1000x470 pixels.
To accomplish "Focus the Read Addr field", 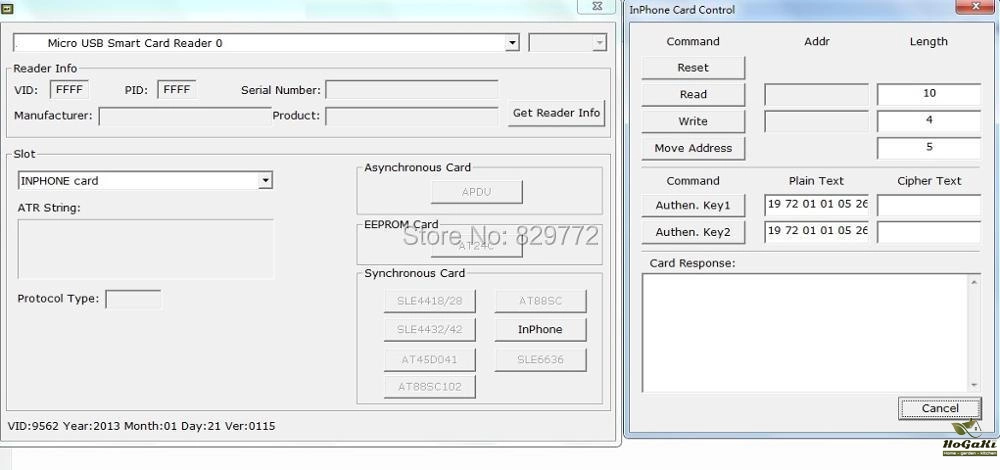I will click(816, 94).
